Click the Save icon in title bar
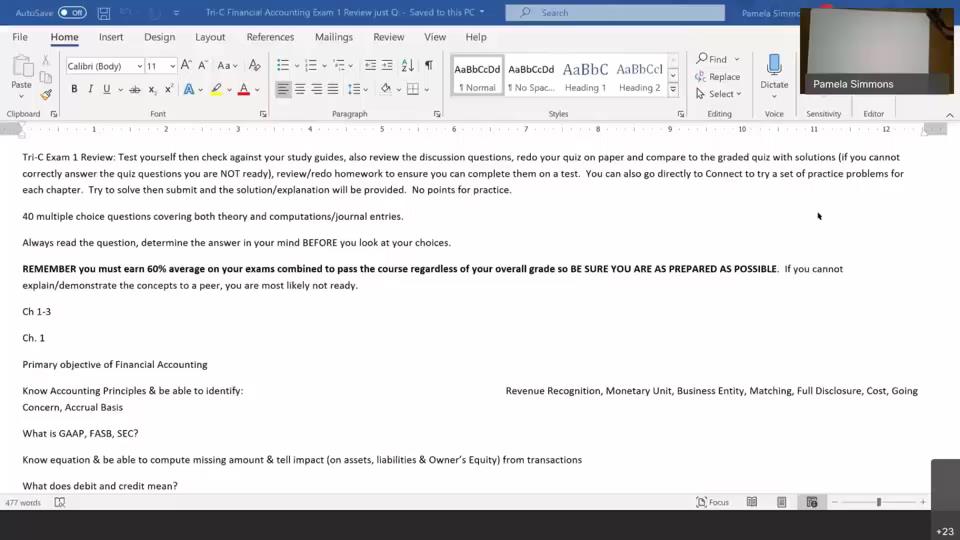The image size is (960, 540). coord(103,12)
